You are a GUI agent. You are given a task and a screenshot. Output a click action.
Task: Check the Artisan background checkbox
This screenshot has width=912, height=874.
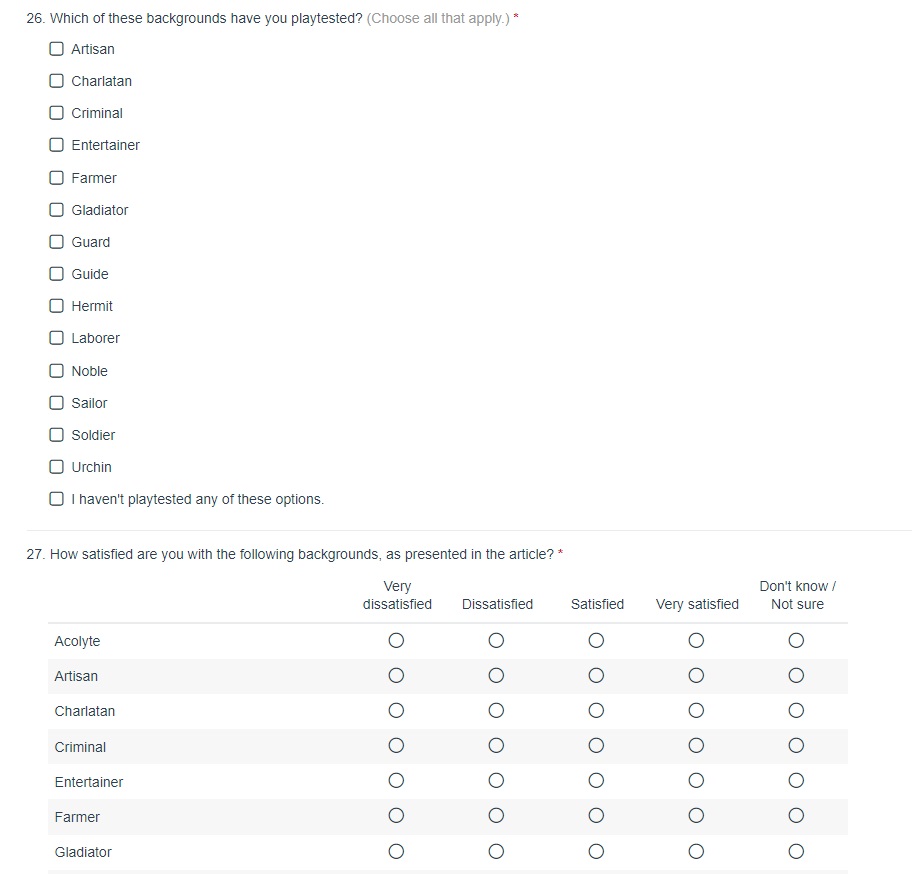point(57,49)
